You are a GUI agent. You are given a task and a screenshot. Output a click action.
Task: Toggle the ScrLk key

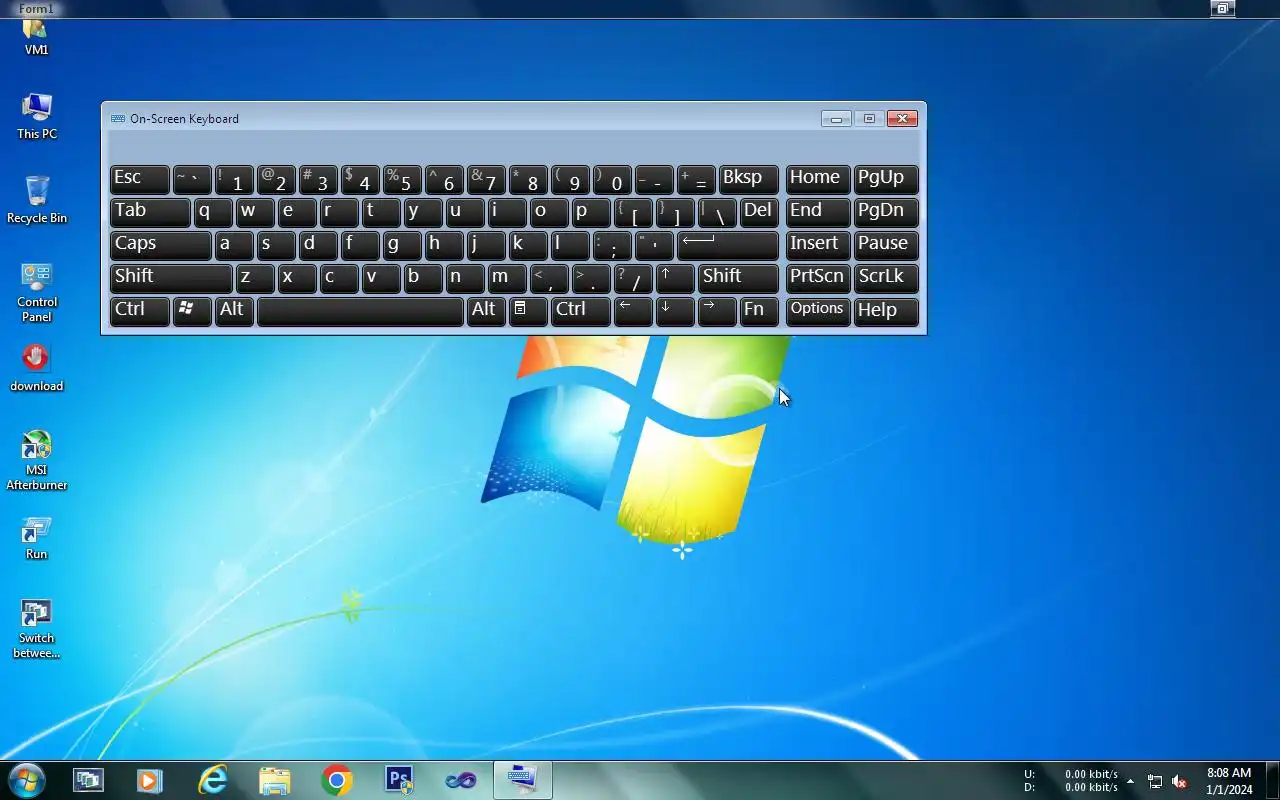(886, 278)
